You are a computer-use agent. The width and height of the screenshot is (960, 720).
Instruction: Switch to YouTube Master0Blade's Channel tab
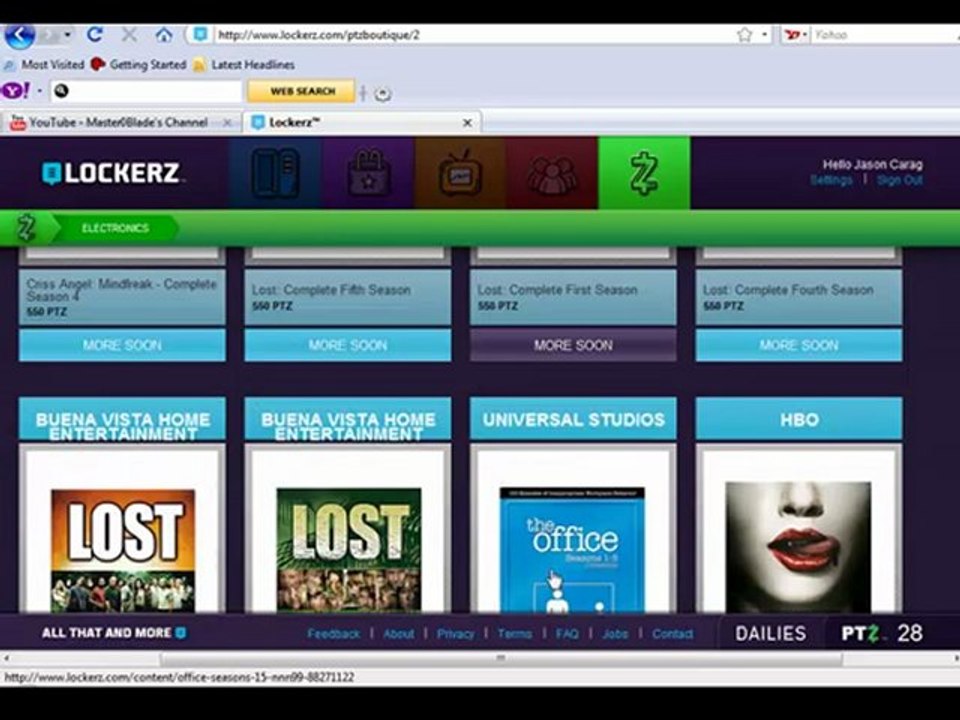(118, 122)
